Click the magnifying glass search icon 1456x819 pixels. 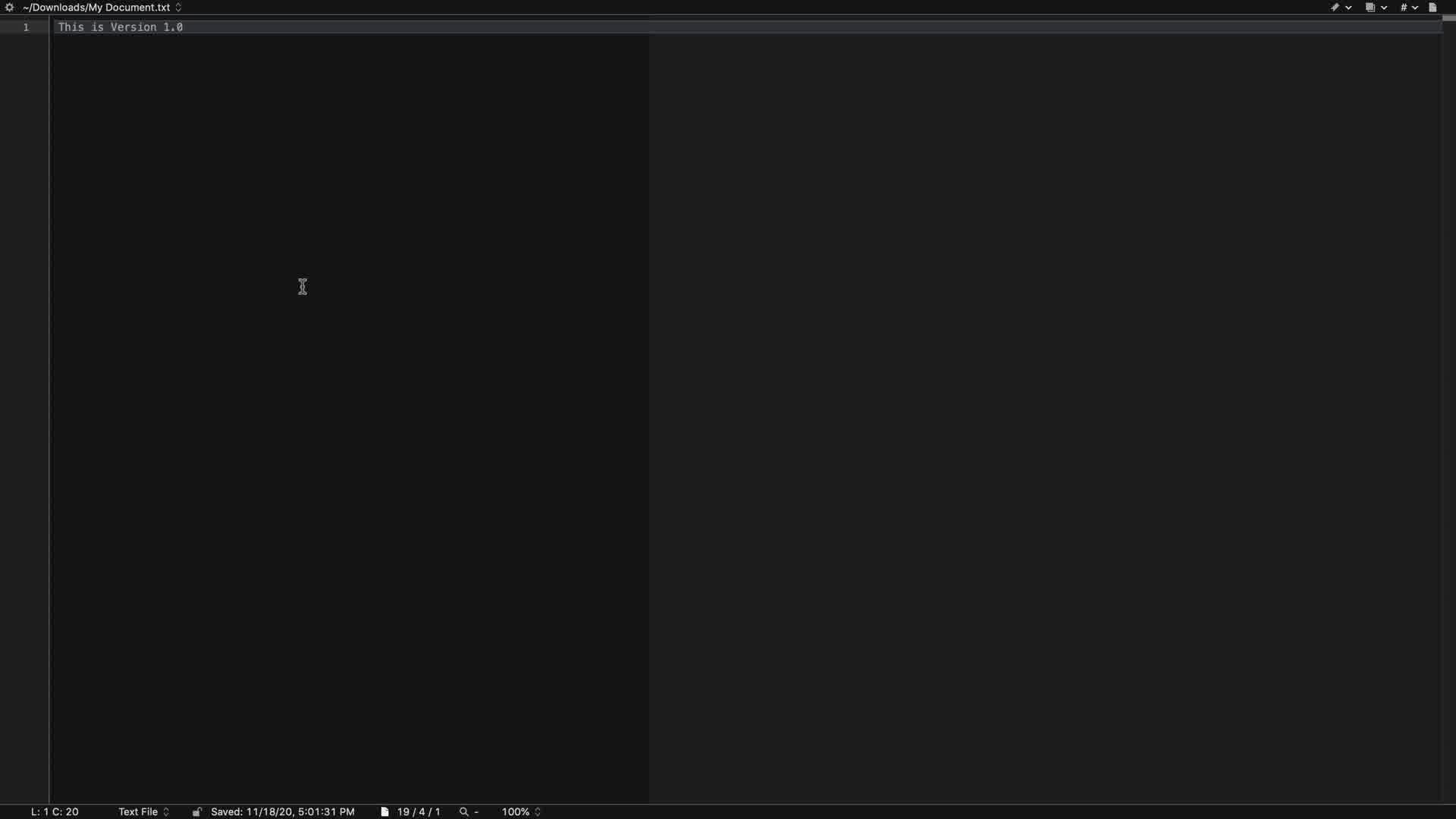point(464,811)
